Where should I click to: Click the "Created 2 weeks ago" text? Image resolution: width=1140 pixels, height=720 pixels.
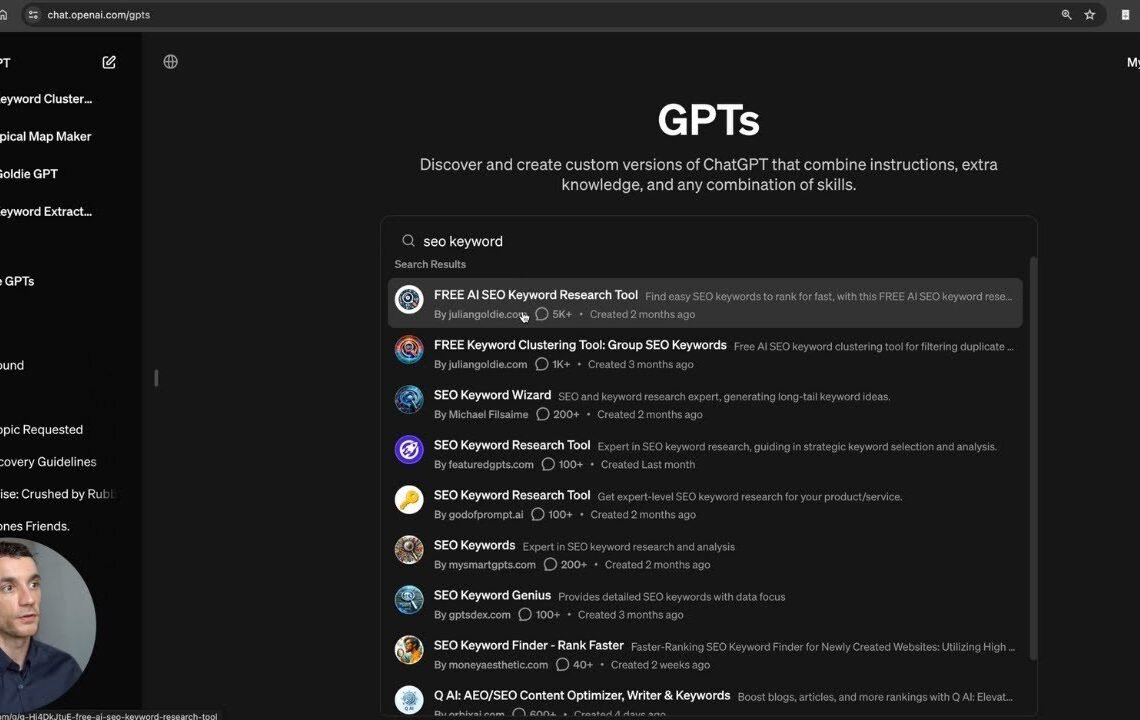coord(660,665)
